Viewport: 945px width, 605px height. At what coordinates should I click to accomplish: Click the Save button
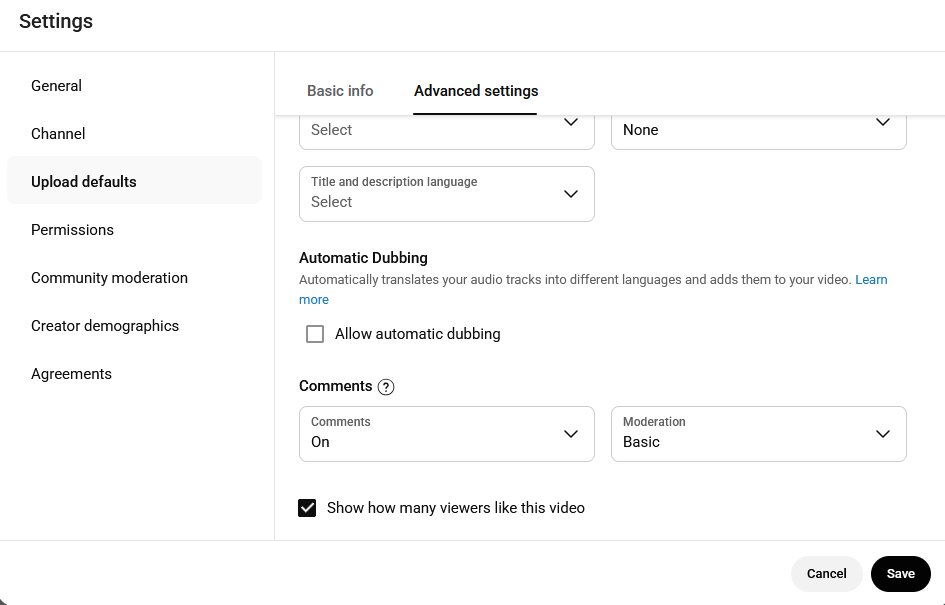[900, 574]
